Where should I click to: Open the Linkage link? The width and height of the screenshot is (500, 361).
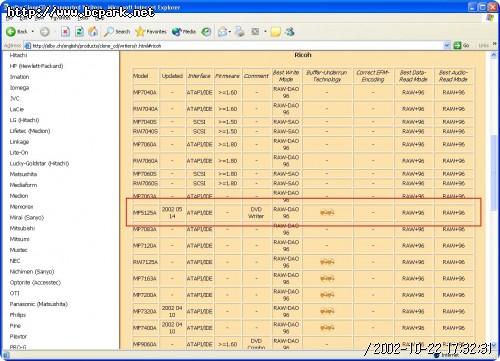(x=19, y=142)
